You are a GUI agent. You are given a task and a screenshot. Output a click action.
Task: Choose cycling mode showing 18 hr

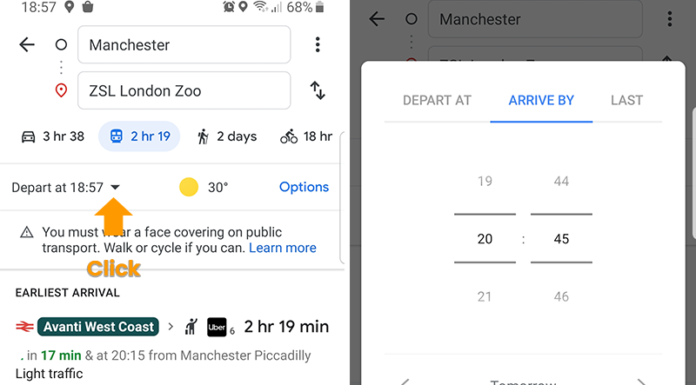[x=306, y=136]
